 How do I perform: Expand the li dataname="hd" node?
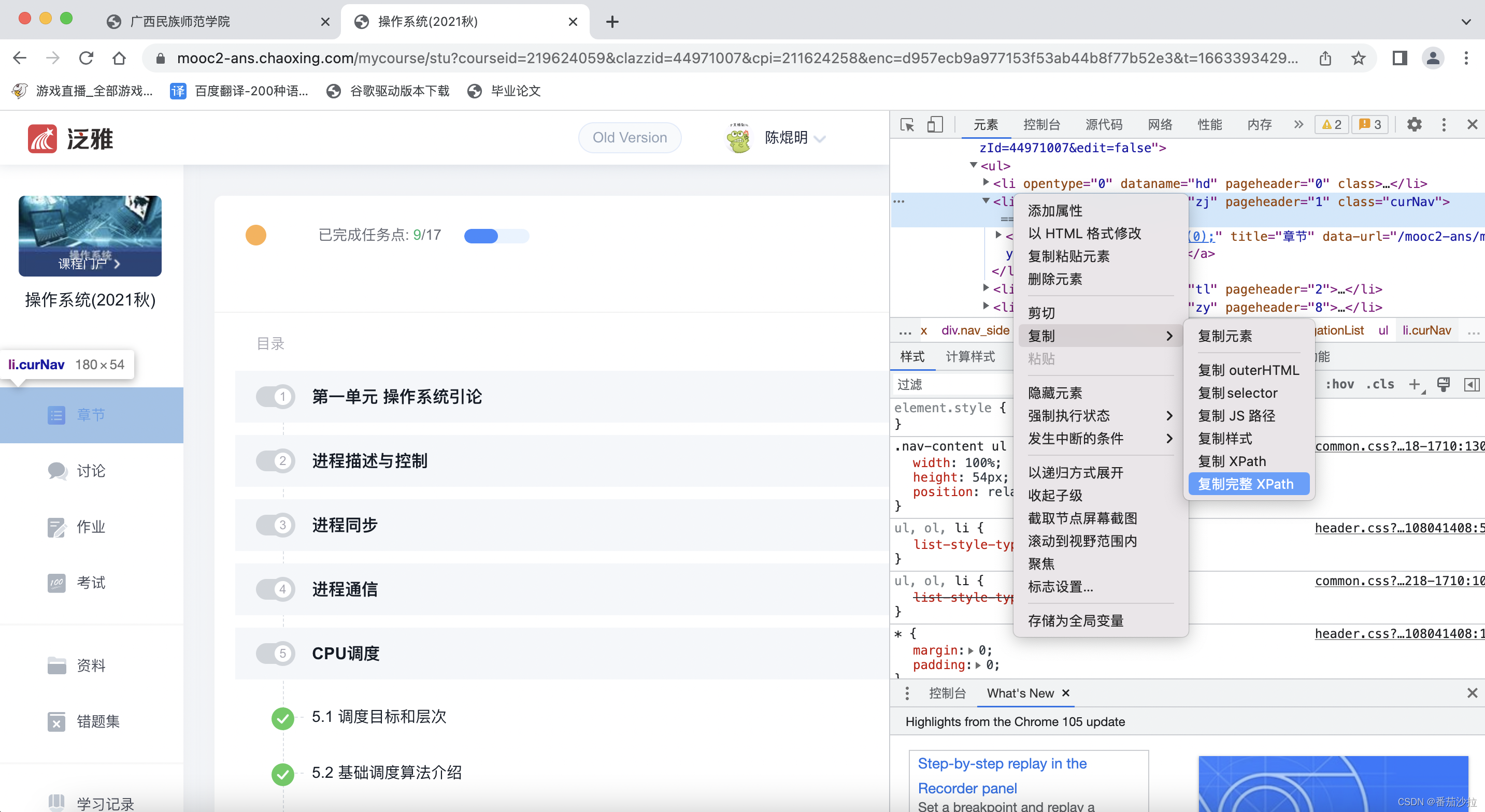pyautogui.click(x=986, y=183)
